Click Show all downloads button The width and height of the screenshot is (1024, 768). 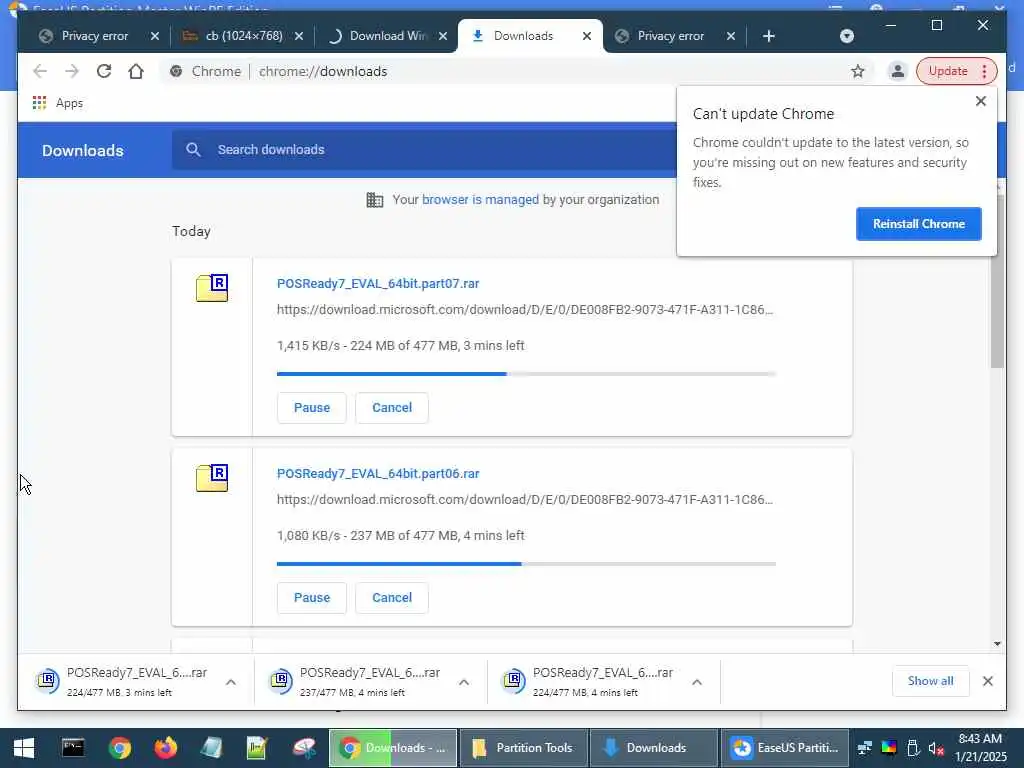[x=931, y=681]
